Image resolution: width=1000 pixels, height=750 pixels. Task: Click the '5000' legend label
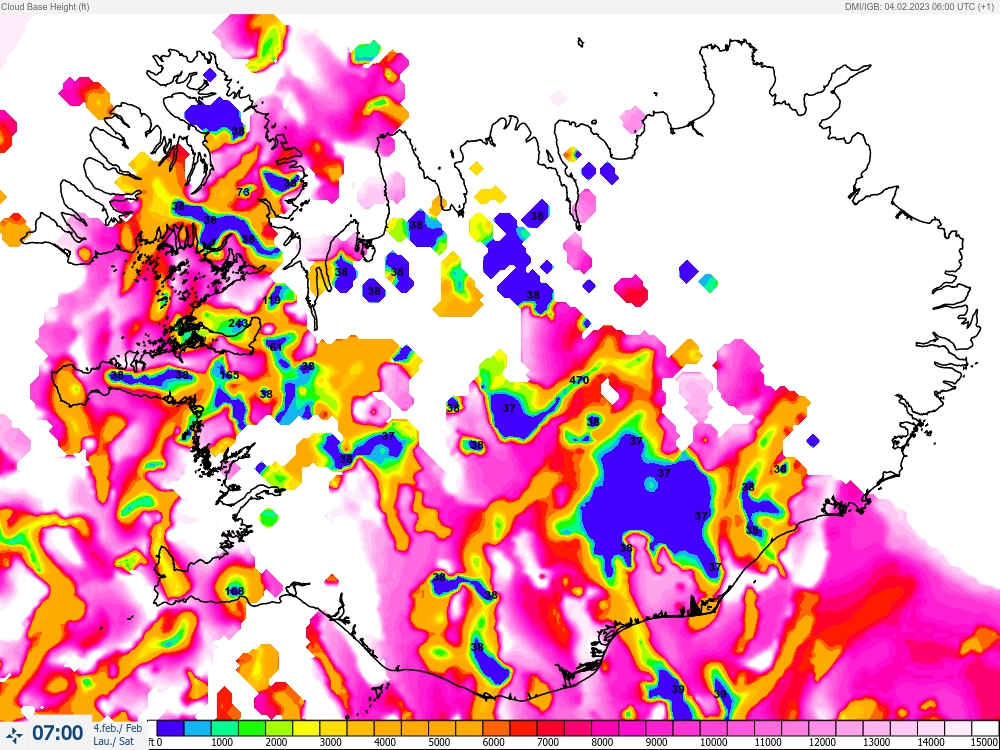pyautogui.click(x=438, y=742)
